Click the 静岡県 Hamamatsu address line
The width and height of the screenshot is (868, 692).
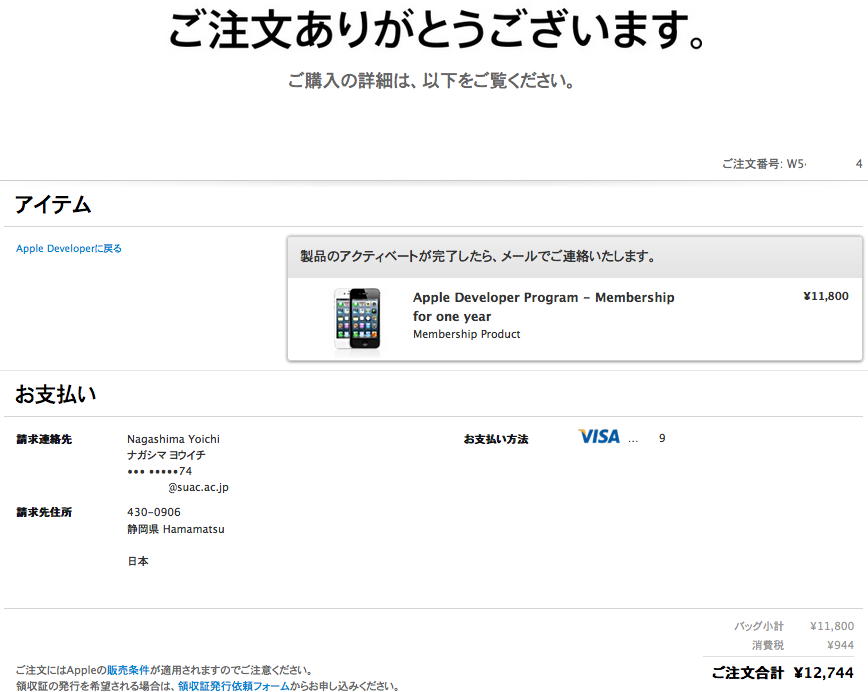175,529
